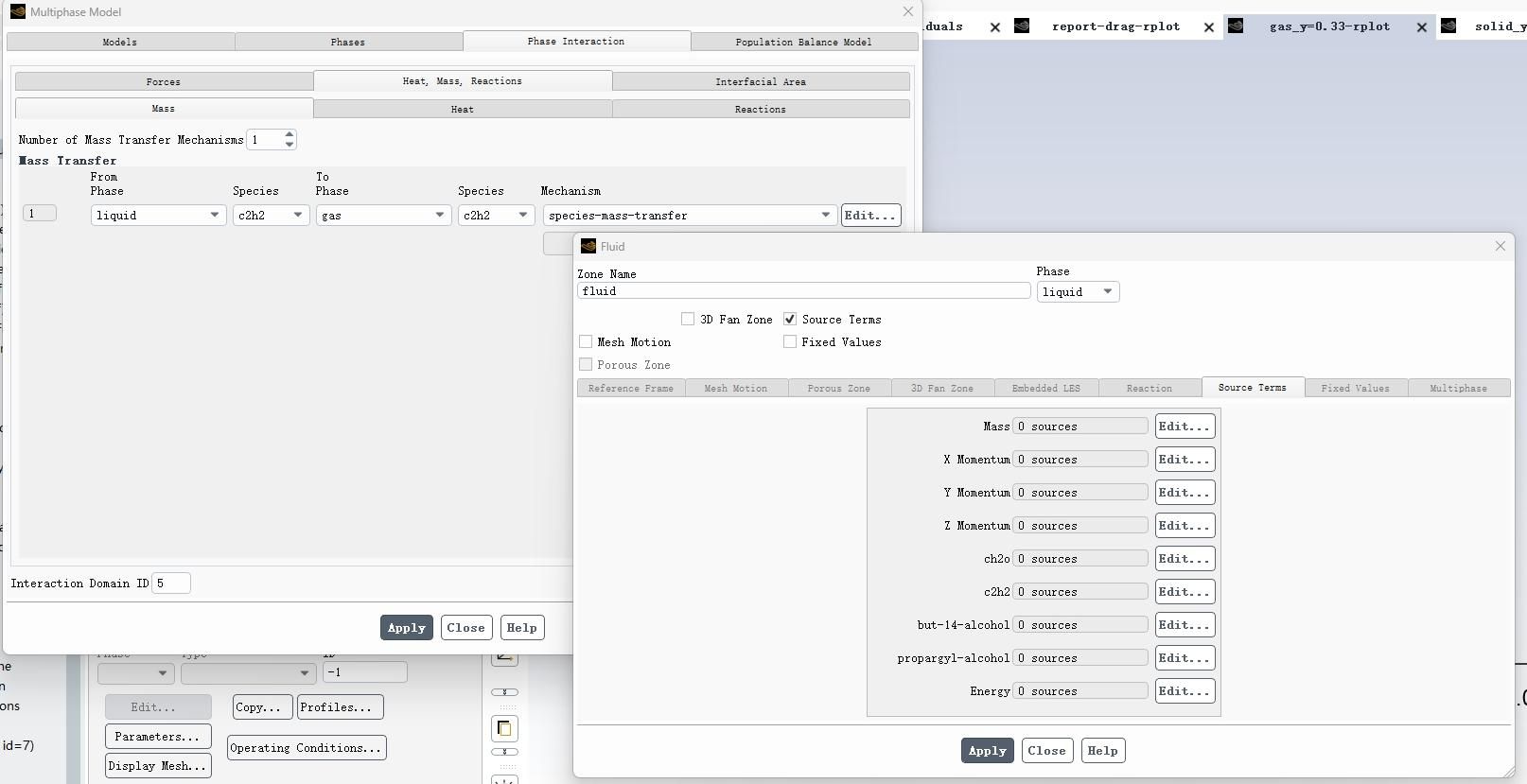
Task: Click the overlapping-windows icon in the vertical toolbar
Action: (504, 728)
